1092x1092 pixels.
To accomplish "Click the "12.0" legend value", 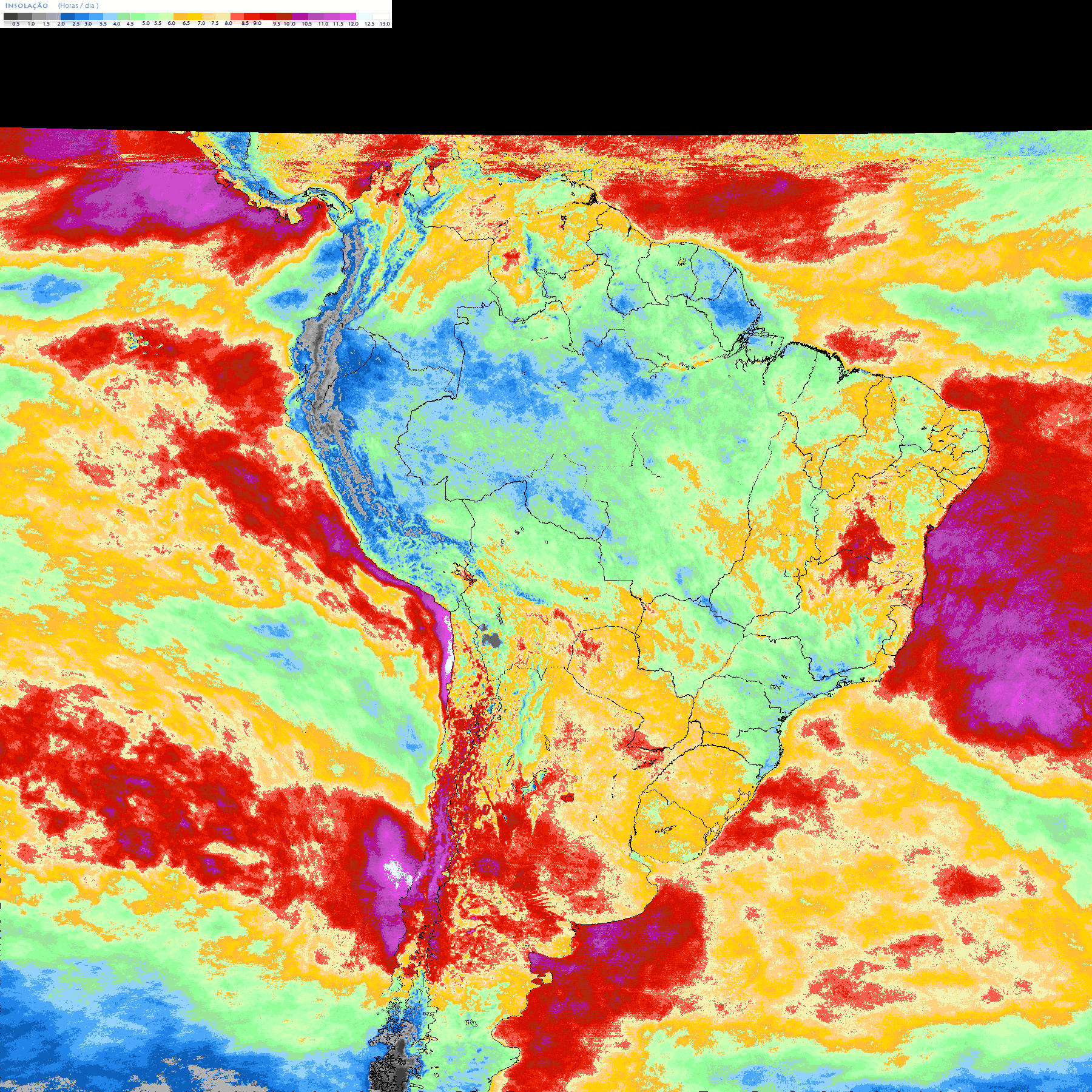I will click(x=353, y=24).
